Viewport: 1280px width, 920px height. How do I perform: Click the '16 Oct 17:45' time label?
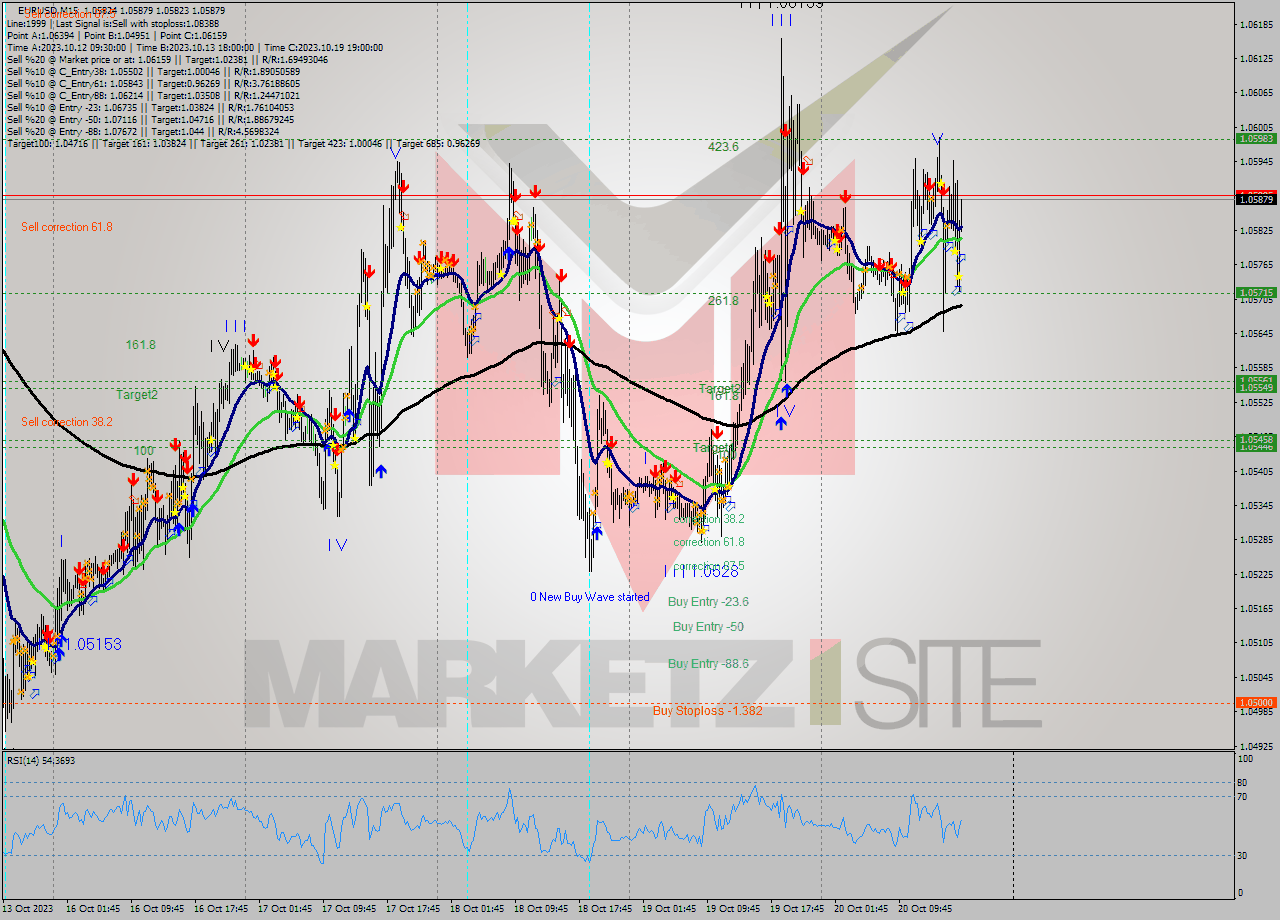221,909
